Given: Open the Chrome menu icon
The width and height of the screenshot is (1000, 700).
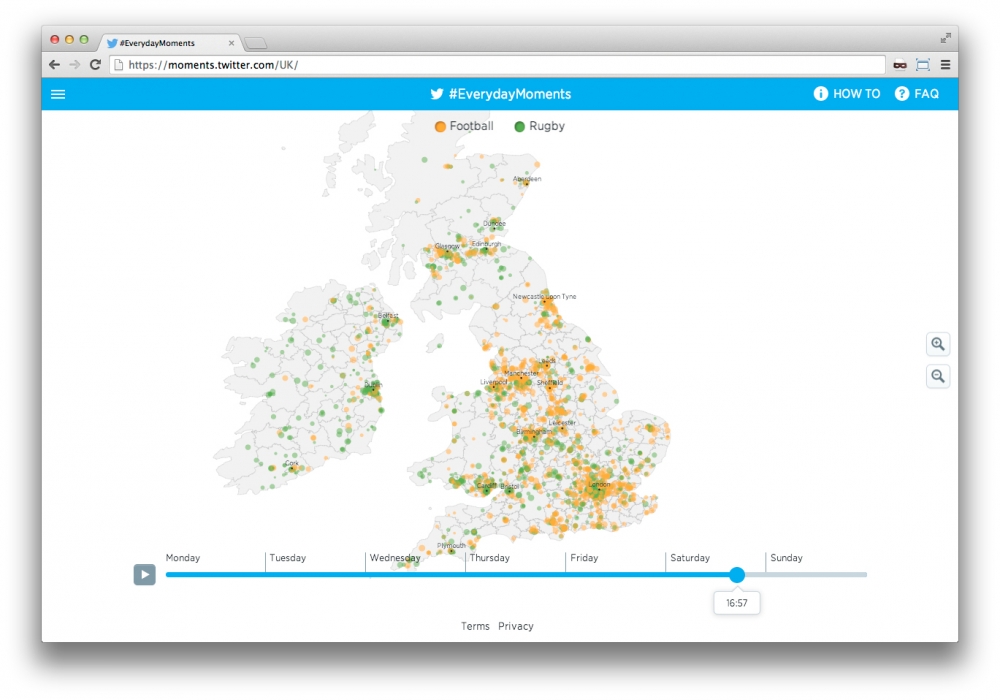Looking at the screenshot, I should coord(945,64).
